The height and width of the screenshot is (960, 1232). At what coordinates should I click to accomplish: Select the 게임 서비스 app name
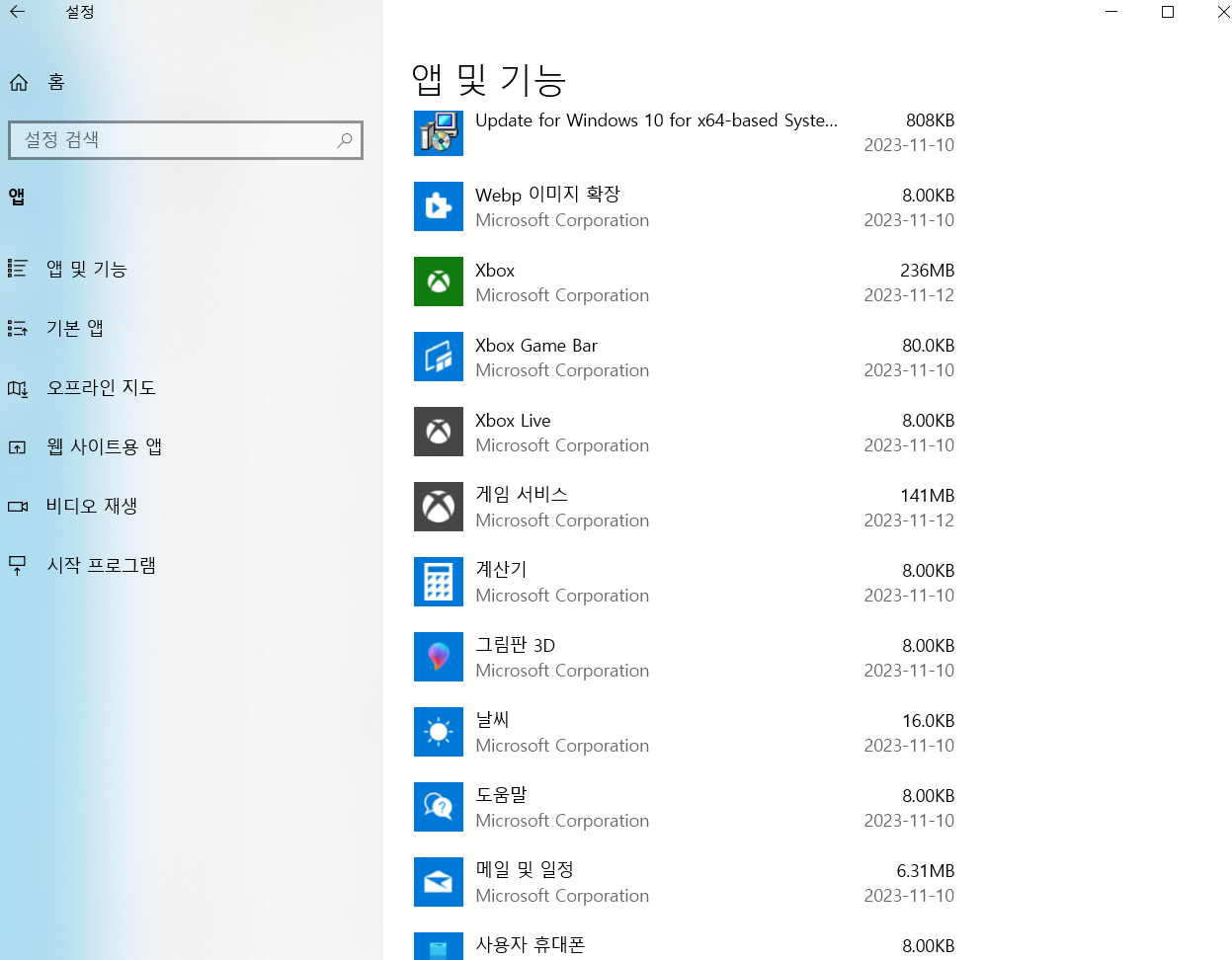522,495
